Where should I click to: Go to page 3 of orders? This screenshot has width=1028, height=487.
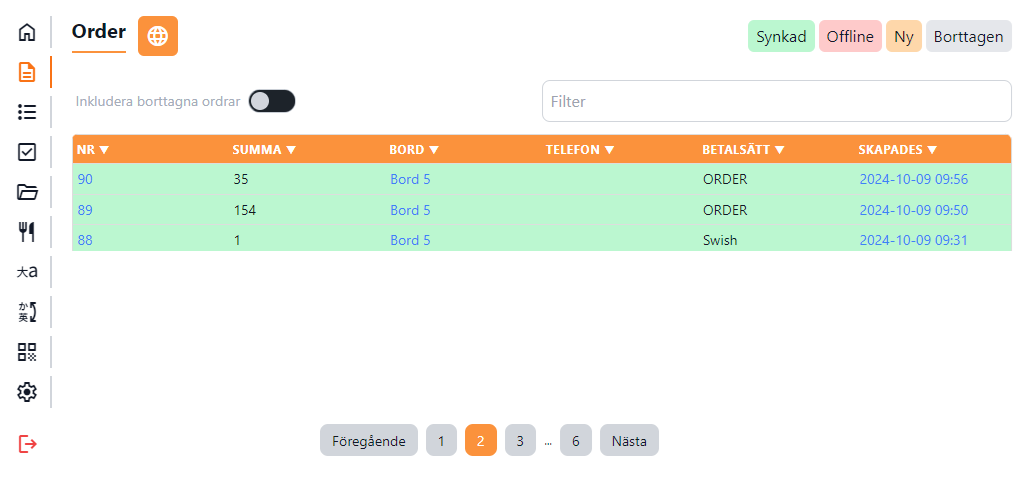(x=520, y=441)
